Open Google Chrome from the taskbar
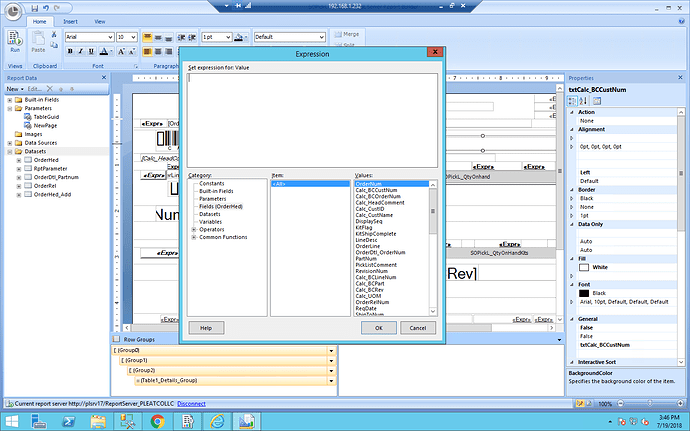Image resolution: width=690 pixels, height=431 pixels. pyautogui.click(x=157, y=422)
